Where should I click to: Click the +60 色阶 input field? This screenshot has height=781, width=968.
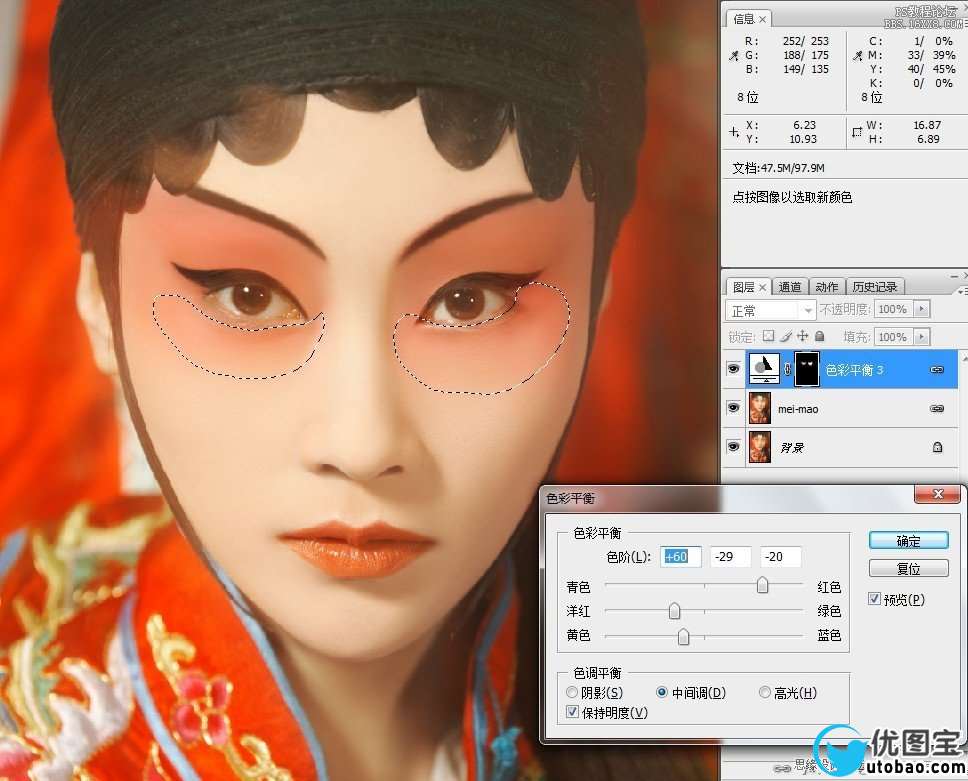point(681,556)
